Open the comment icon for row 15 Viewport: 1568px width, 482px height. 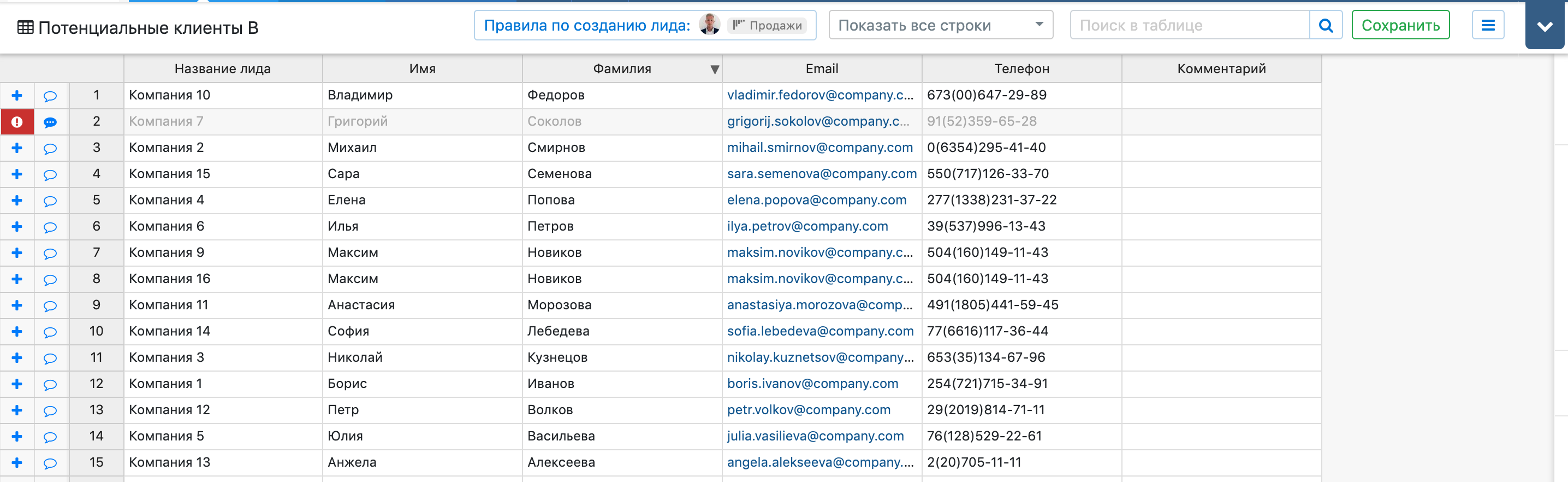50,463
